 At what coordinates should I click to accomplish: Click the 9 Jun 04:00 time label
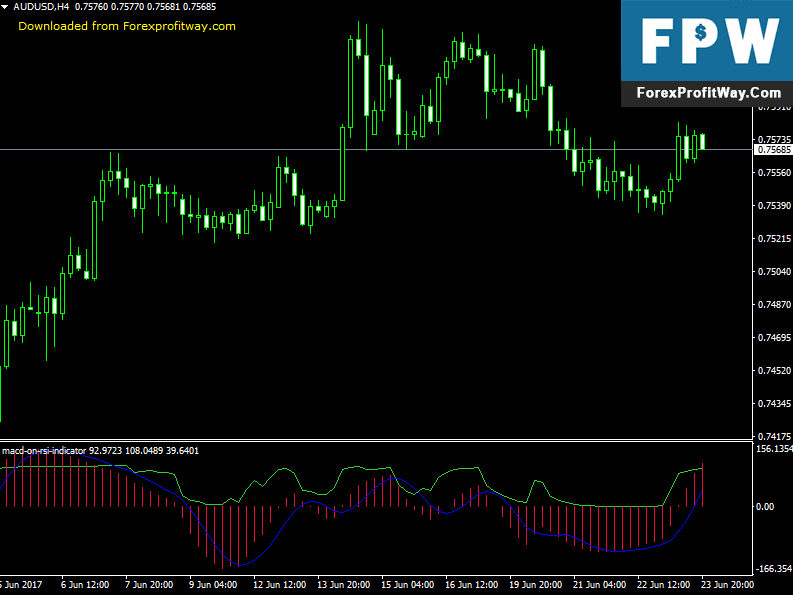point(213,585)
